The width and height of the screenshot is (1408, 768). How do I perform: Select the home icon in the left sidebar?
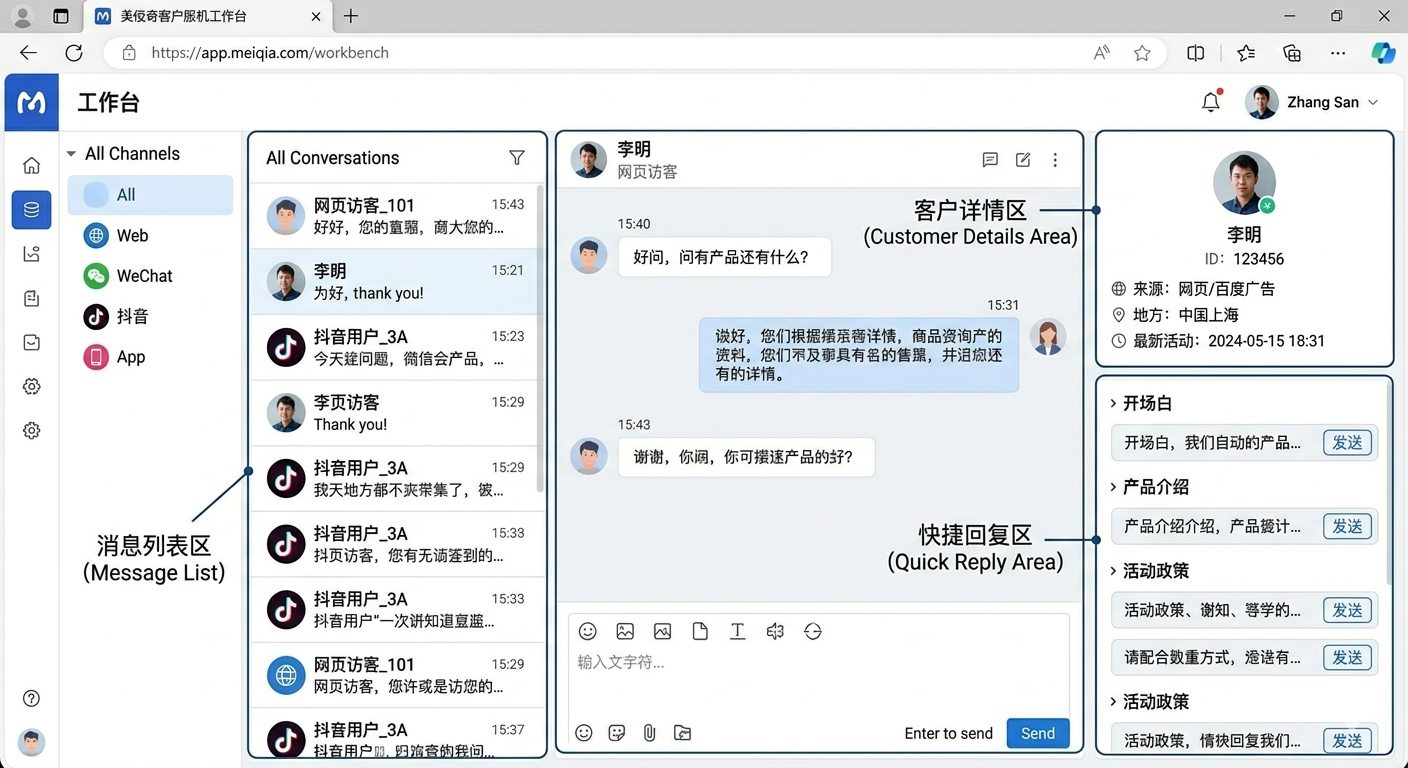pos(31,165)
